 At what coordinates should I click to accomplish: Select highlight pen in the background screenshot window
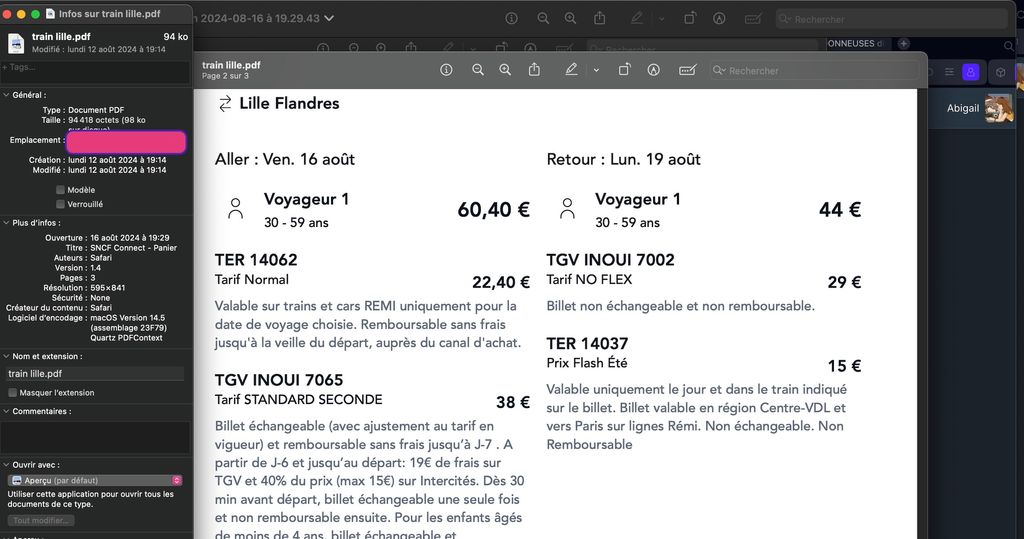coord(637,18)
